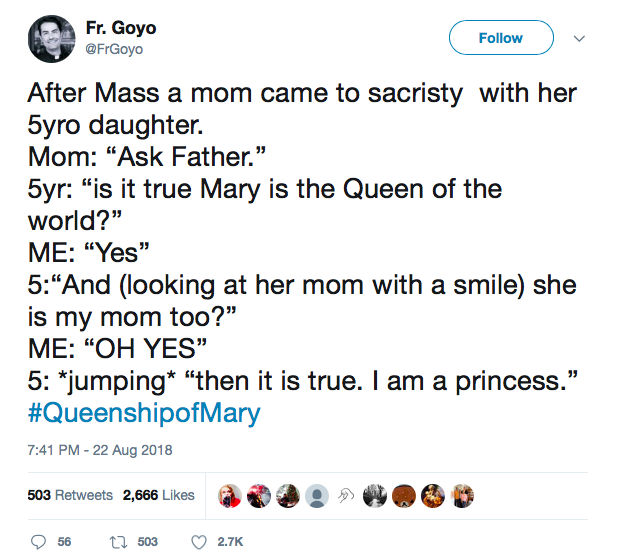
Task: Click the white ear-sketch liker avatar
Action: click(x=345, y=494)
